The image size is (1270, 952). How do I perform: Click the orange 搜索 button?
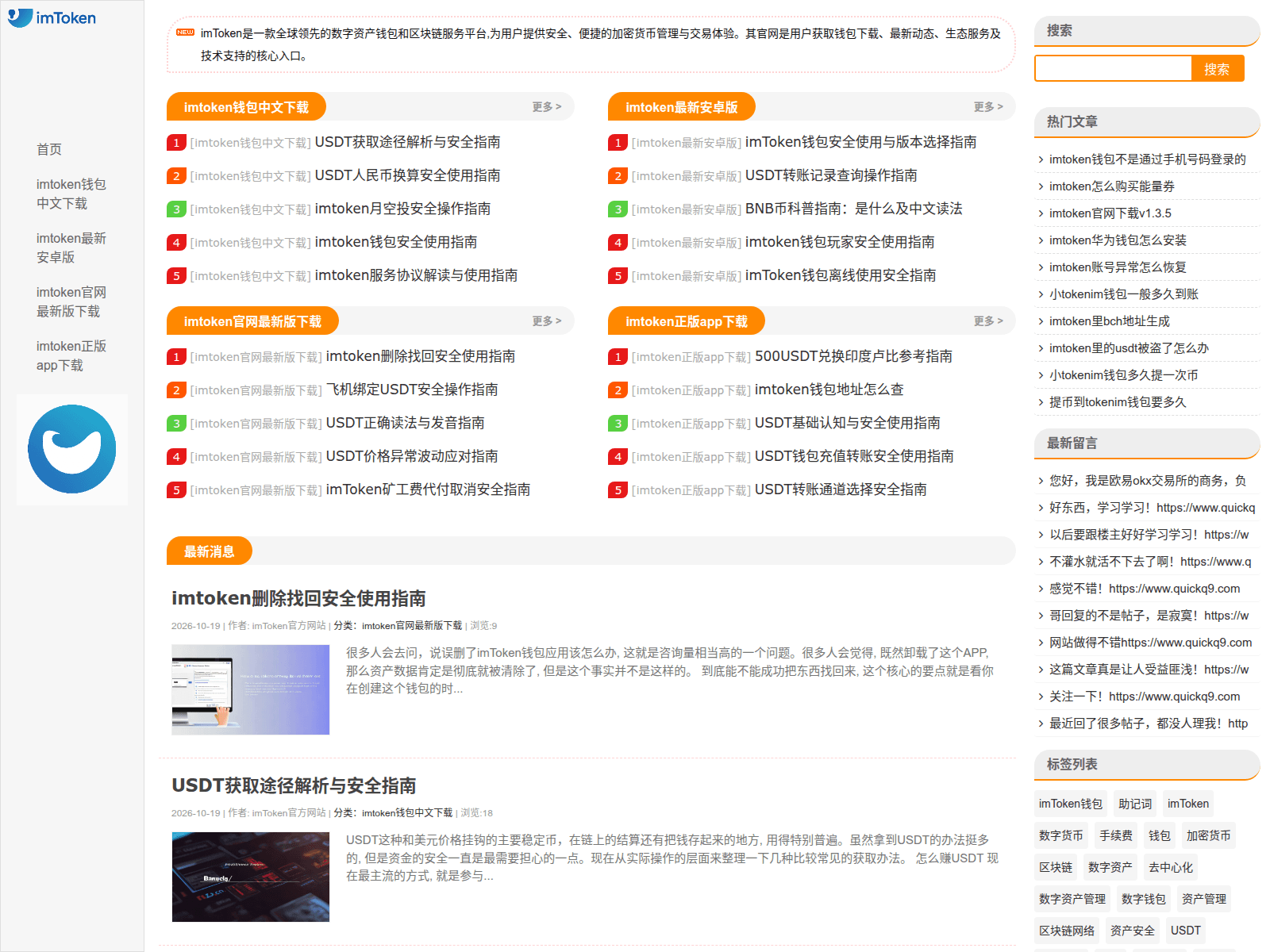(x=1217, y=69)
